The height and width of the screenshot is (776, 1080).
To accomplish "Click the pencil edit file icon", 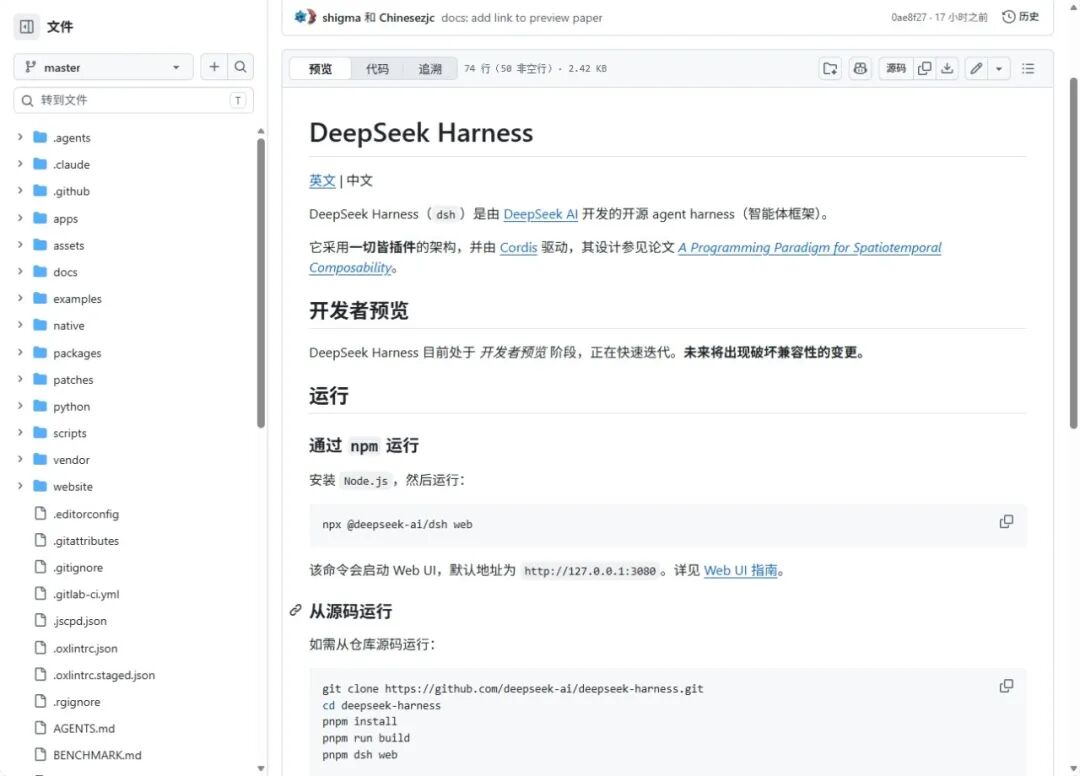I will (x=976, y=68).
